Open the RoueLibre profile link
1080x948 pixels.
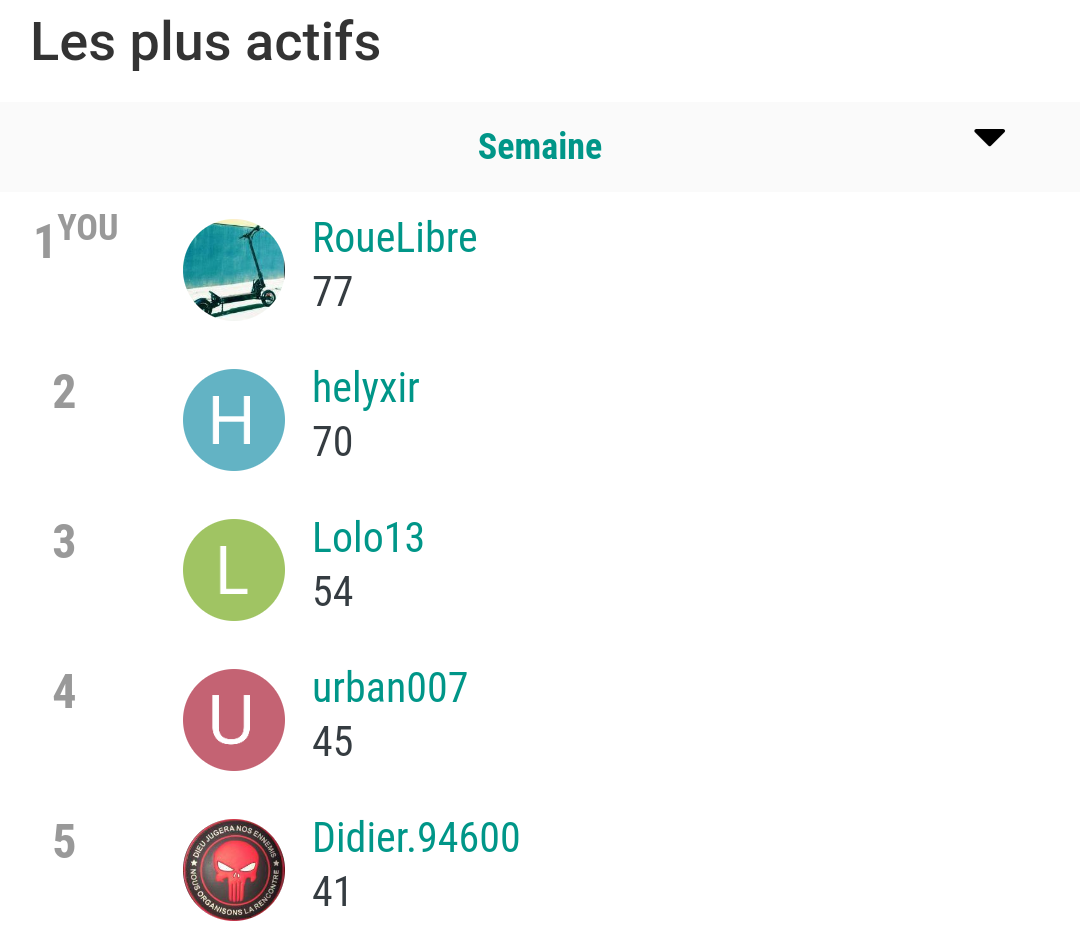[395, 238]
